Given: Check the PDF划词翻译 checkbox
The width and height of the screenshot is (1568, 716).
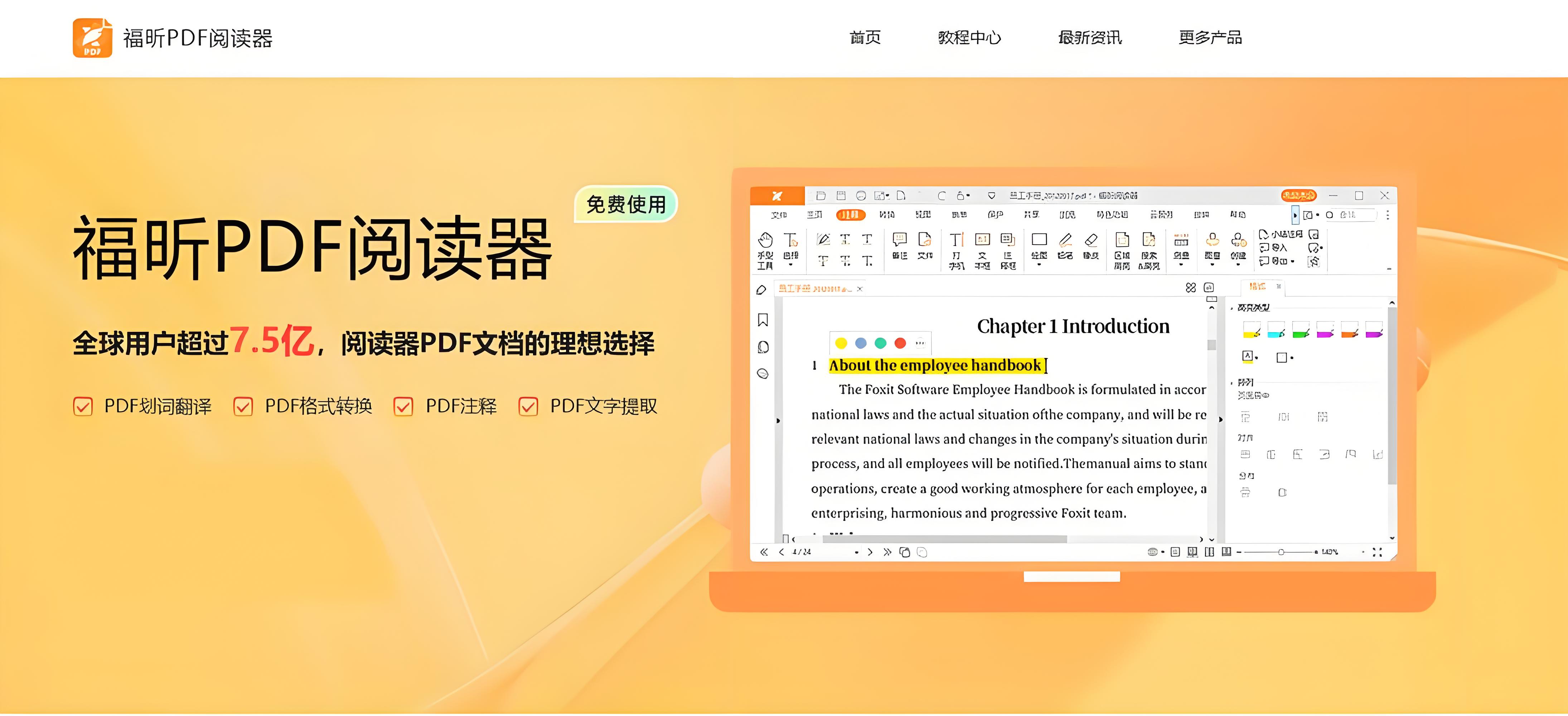Looking at the screenshot, I should [x=83, y=407].
